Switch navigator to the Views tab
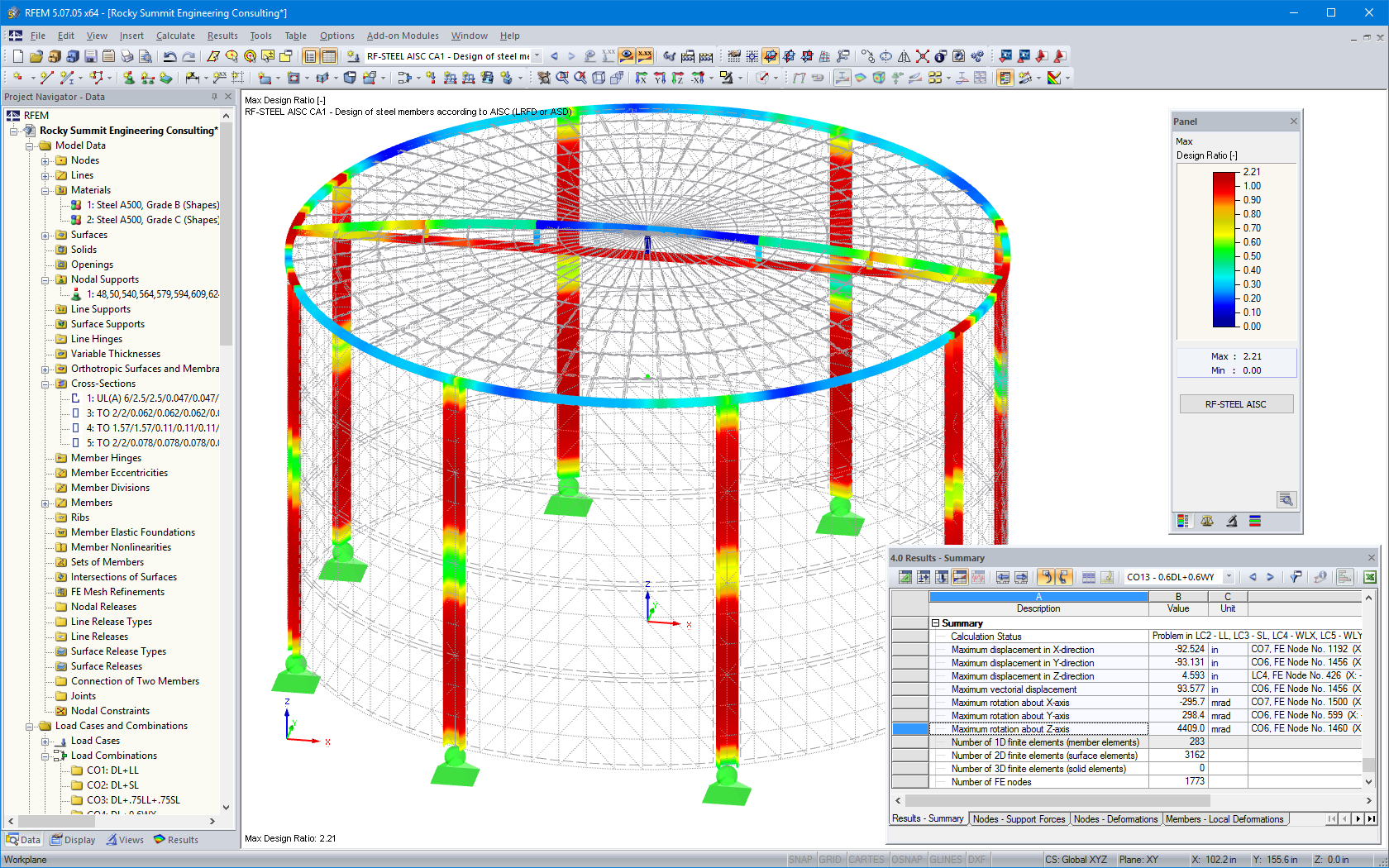1389x868 pixels. pyautogui.click(x=124, y=840)
